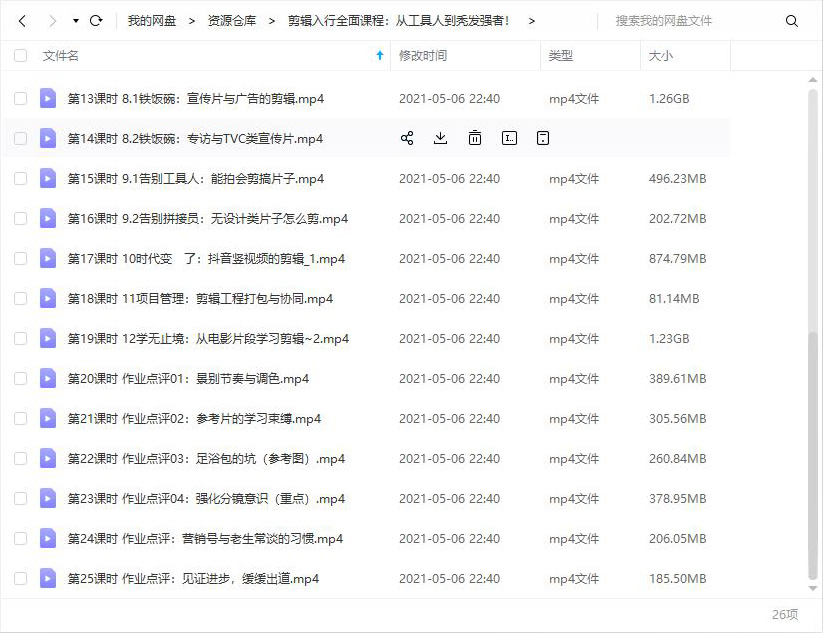Click the 26项 item count

785,614
